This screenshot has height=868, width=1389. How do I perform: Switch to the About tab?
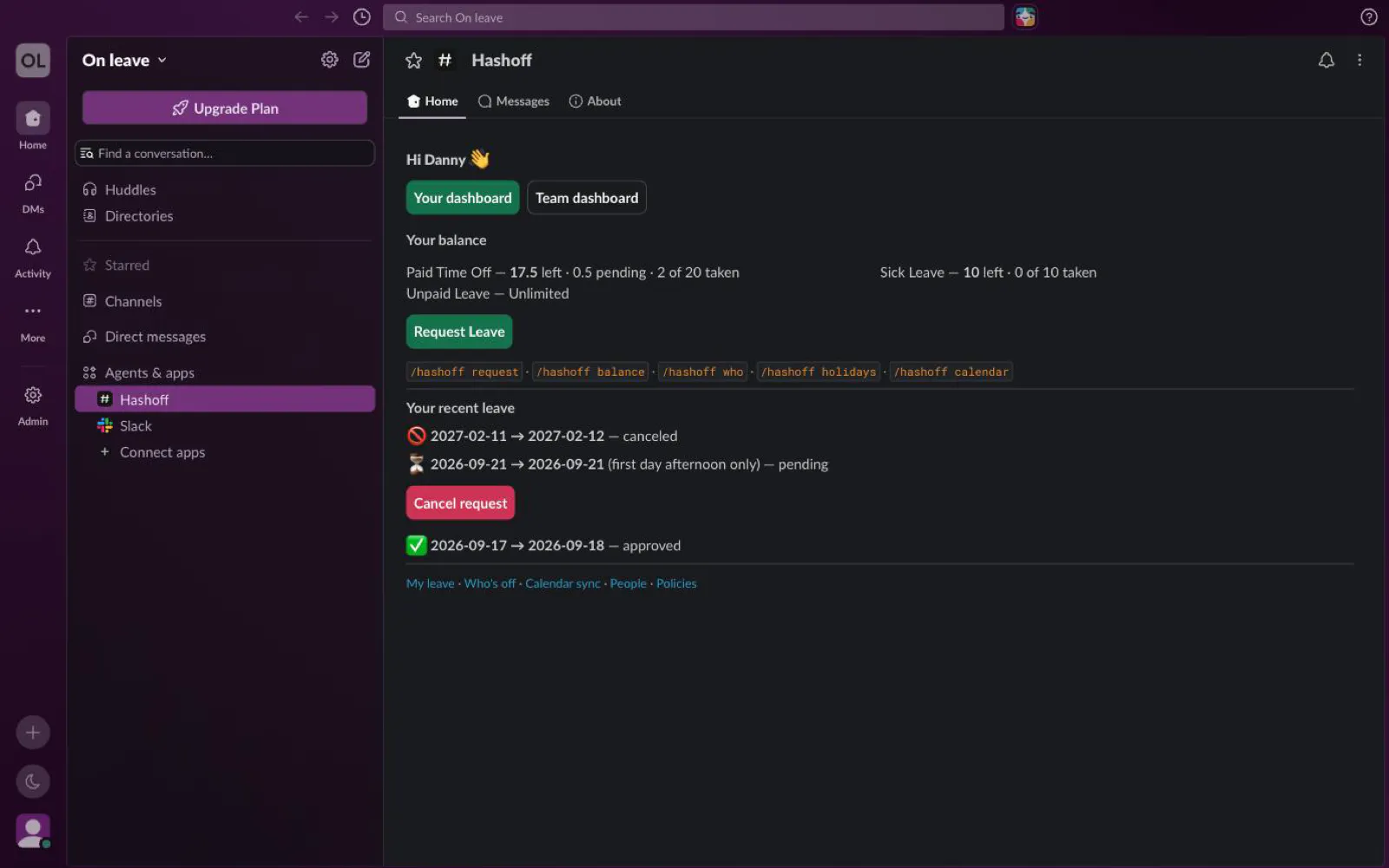(x=596, y=102)
